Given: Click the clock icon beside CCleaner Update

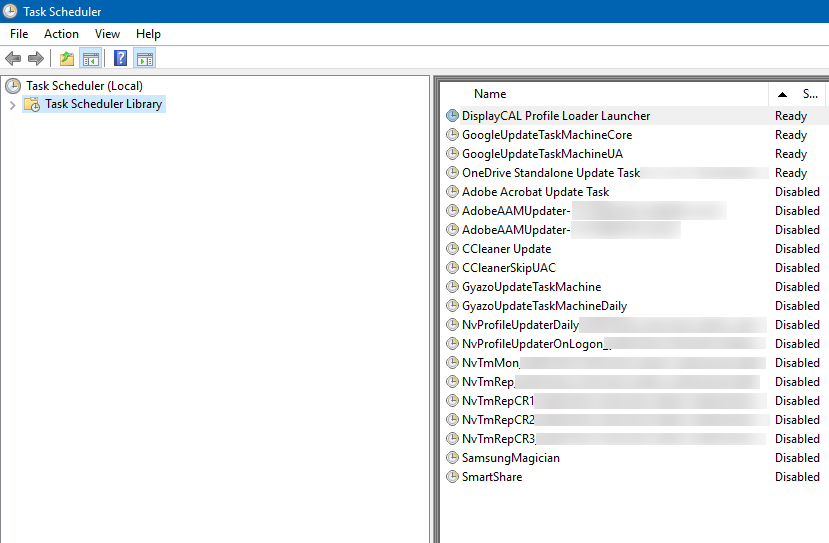Looking at the screenshot, I should tap(452, 249).
